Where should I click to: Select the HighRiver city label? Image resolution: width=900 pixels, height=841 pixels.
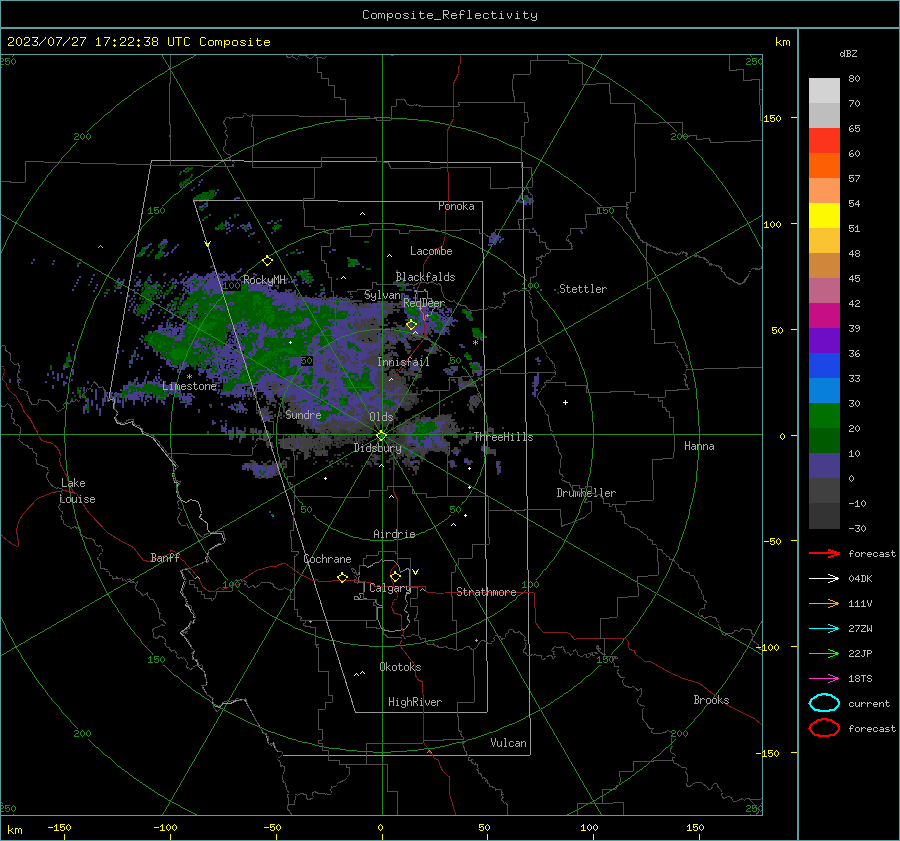point(415,702)
